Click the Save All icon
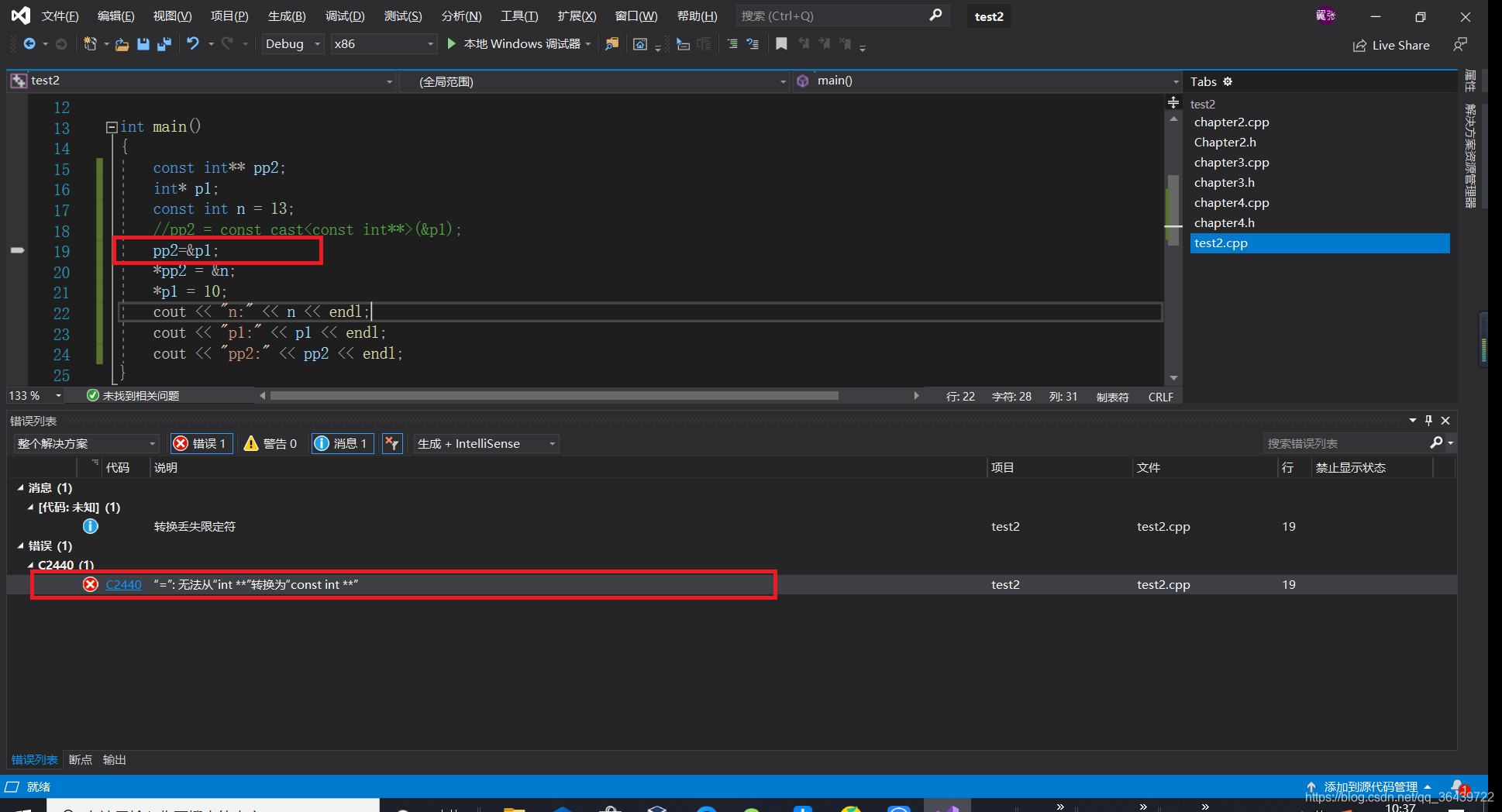The image size is (1502, 812). pos(164,44)
